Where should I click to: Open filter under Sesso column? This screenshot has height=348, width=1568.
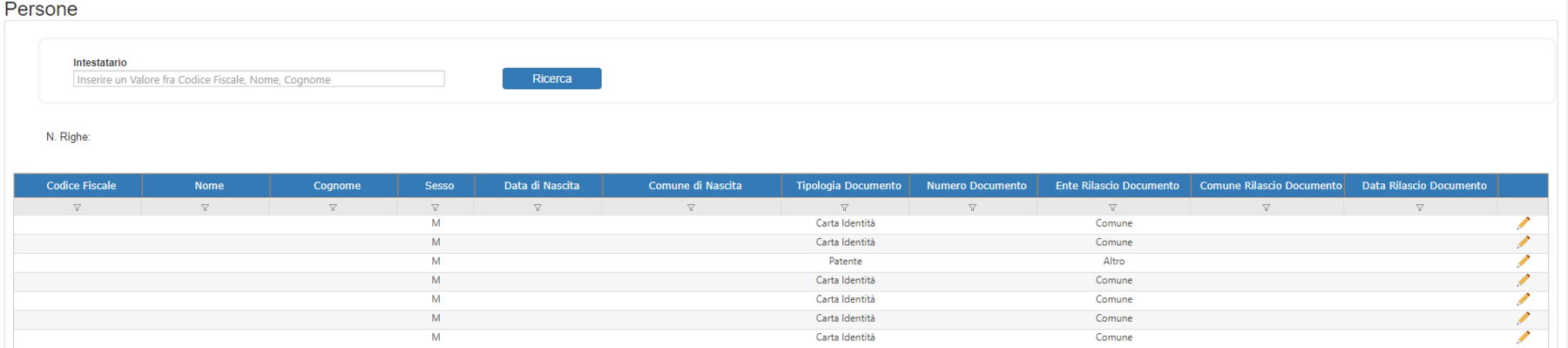tap(436, 208)
